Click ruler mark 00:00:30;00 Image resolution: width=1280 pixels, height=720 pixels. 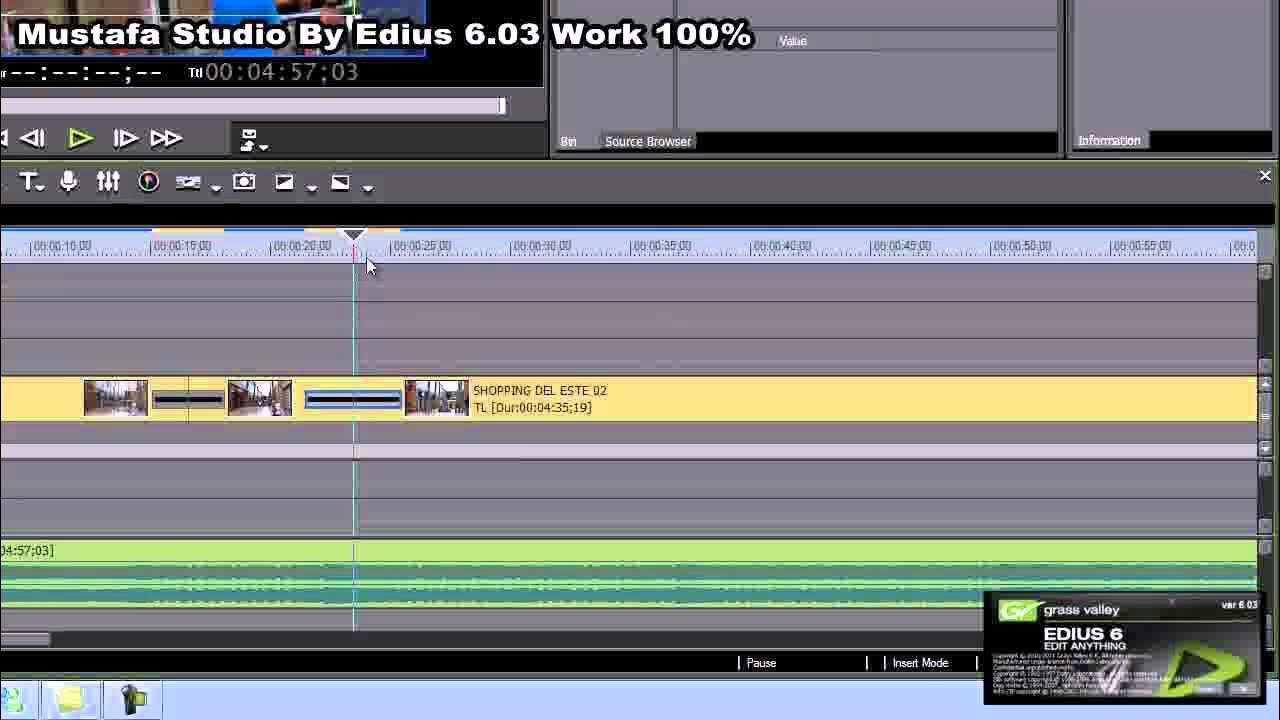pos(541,246)
